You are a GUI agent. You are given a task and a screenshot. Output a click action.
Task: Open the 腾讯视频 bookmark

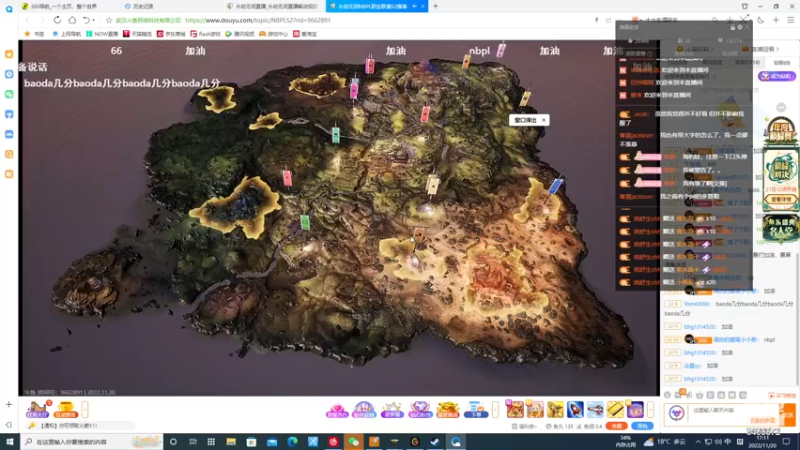tap(239, 34)
